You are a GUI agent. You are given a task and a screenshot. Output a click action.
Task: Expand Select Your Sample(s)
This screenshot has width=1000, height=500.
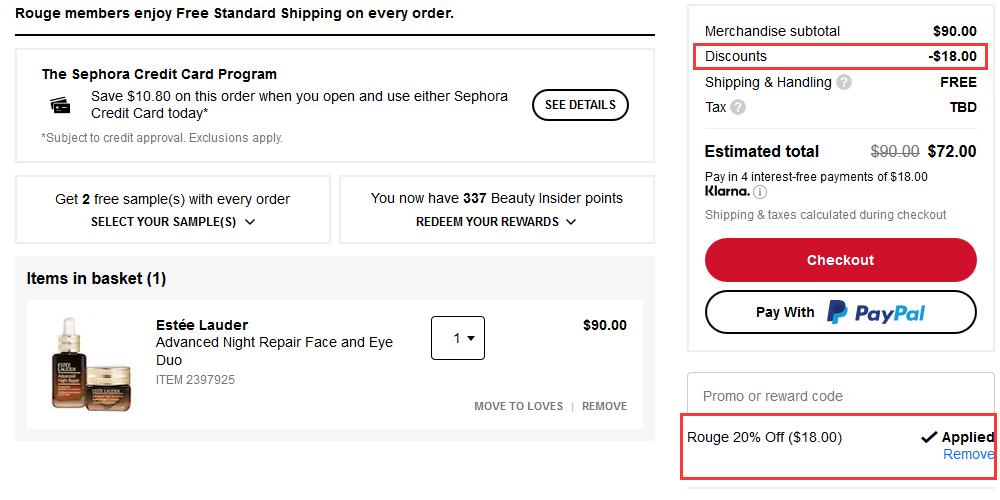pos(173,222)
